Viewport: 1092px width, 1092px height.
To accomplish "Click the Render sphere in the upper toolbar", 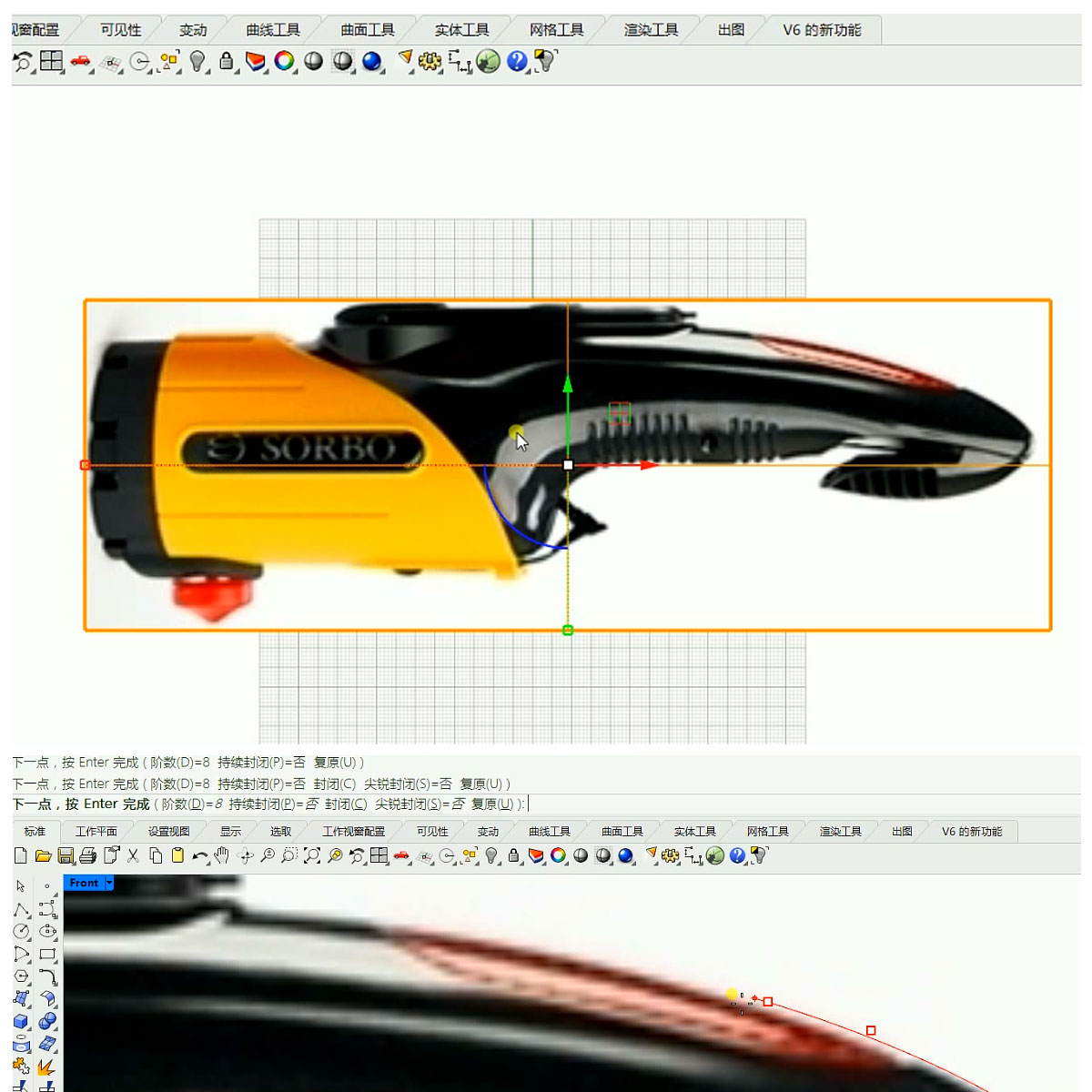I will tap(371, 61).
